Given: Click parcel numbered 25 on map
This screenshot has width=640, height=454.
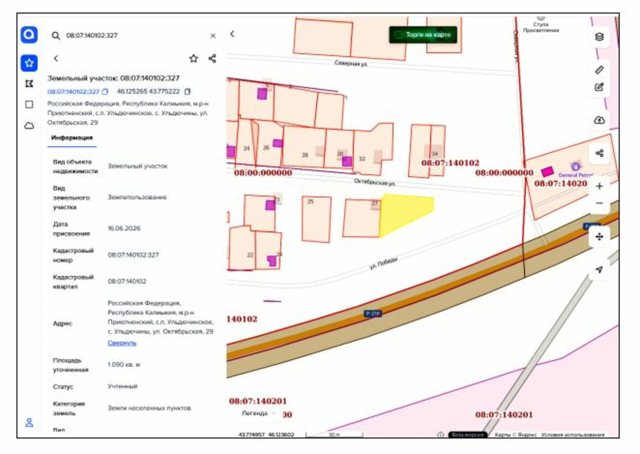Looking at the screenshot, I should click(316, 219).
